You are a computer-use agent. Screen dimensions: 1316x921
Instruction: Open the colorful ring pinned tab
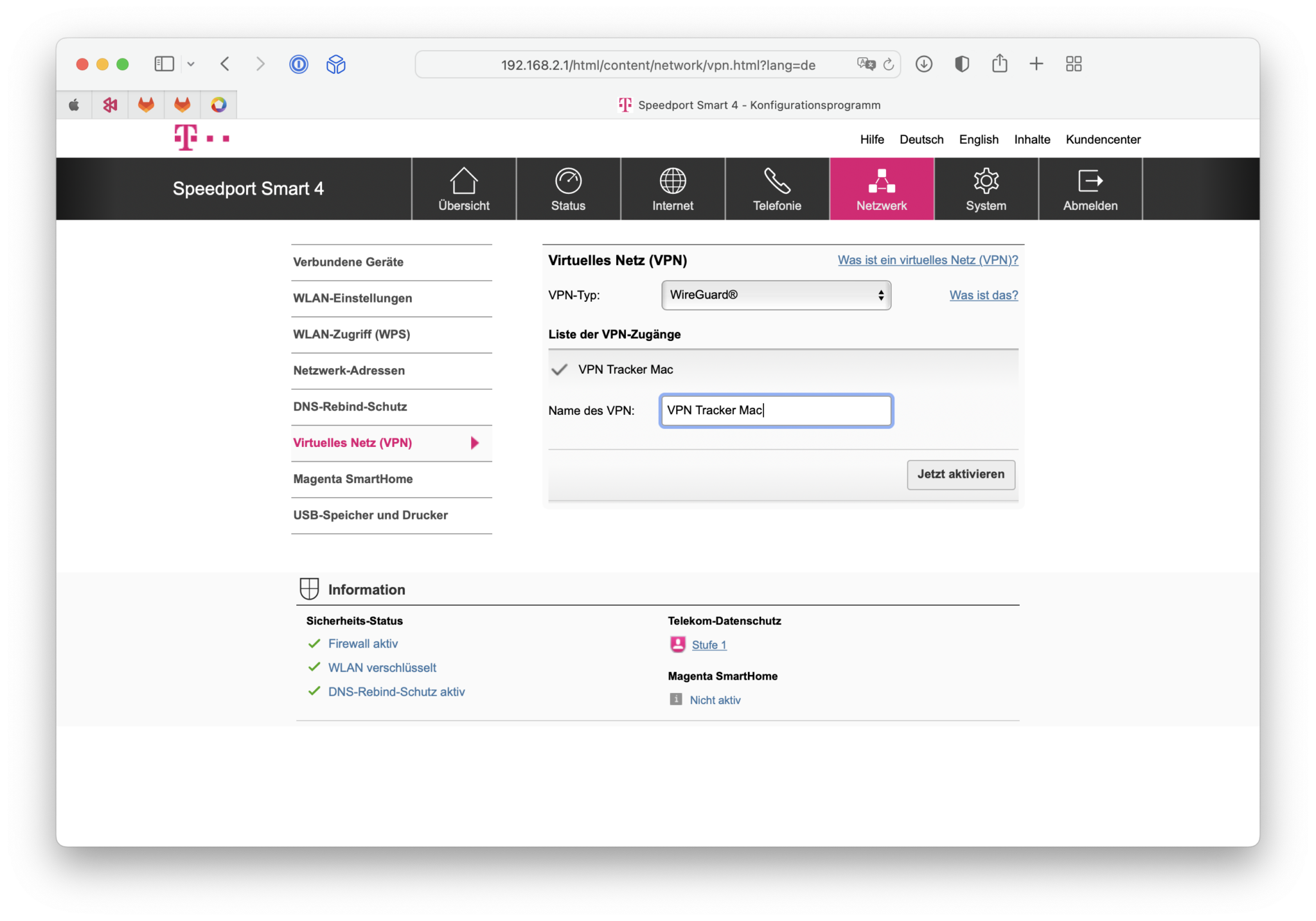pos(218,105)
